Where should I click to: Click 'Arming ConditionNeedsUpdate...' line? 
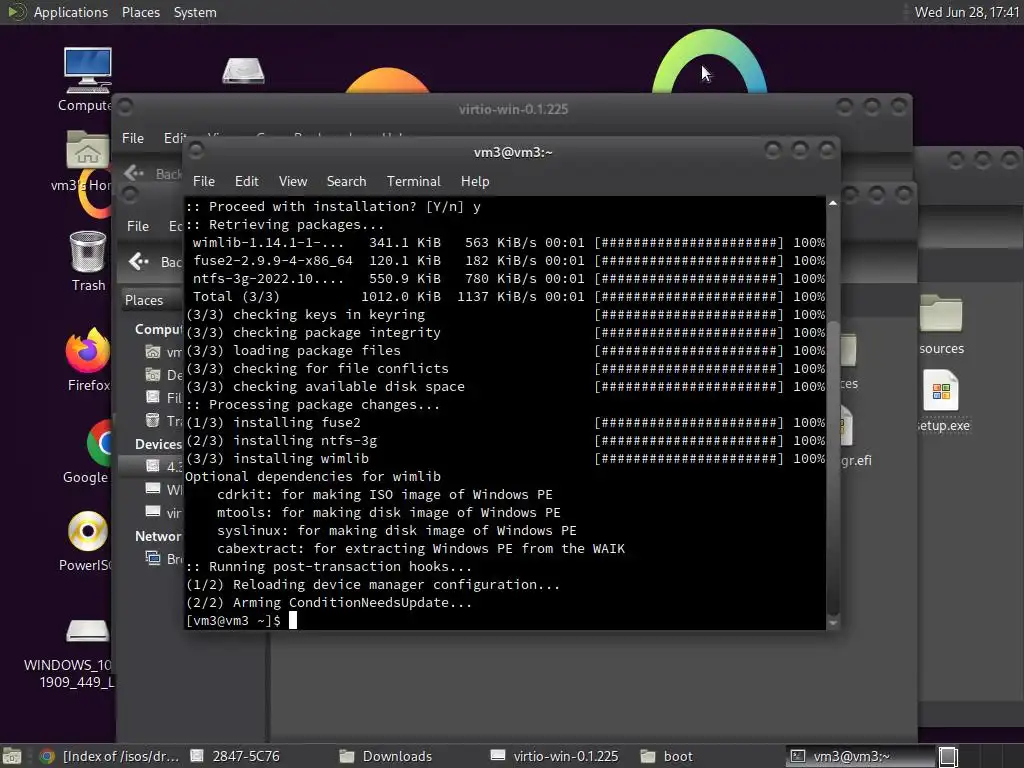(328, 603)
